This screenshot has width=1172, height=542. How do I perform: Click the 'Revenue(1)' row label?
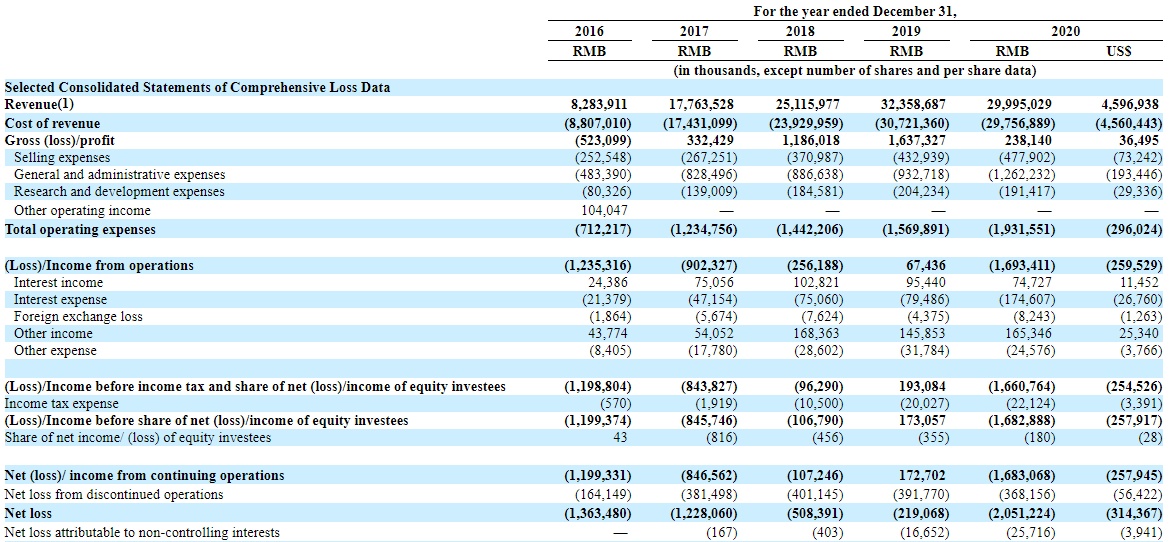coord(40,104)
